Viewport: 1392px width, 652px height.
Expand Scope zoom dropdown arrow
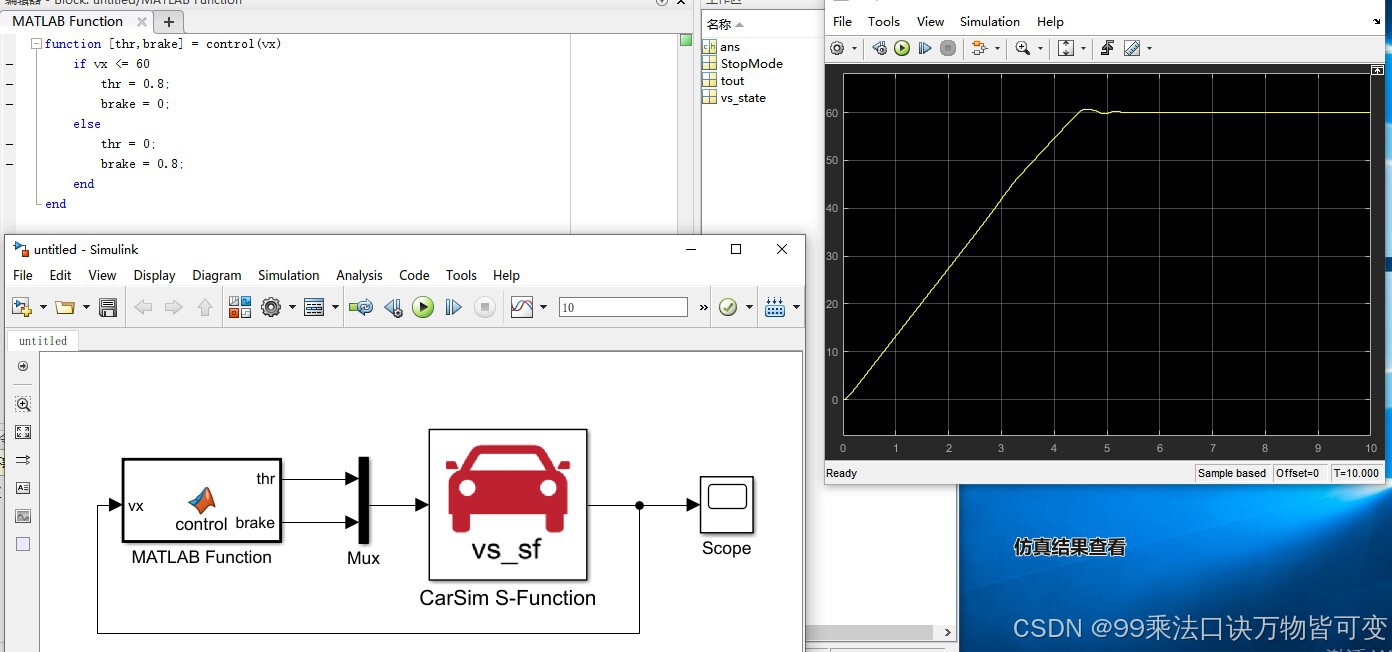click(1040, 48)
